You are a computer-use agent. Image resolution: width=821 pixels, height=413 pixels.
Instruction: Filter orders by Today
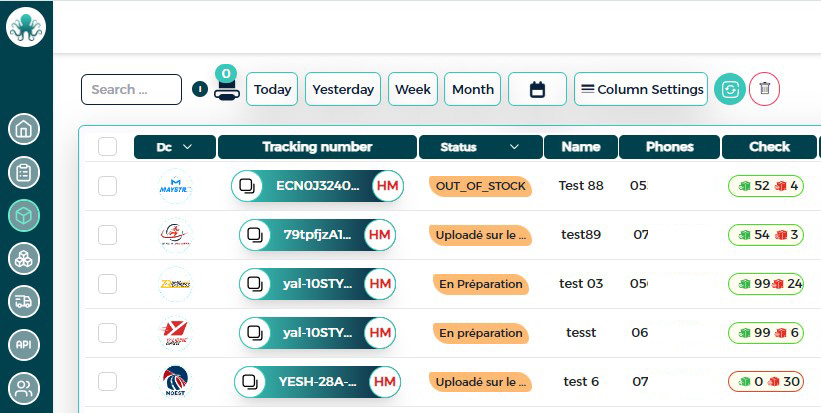click(272, 89)
